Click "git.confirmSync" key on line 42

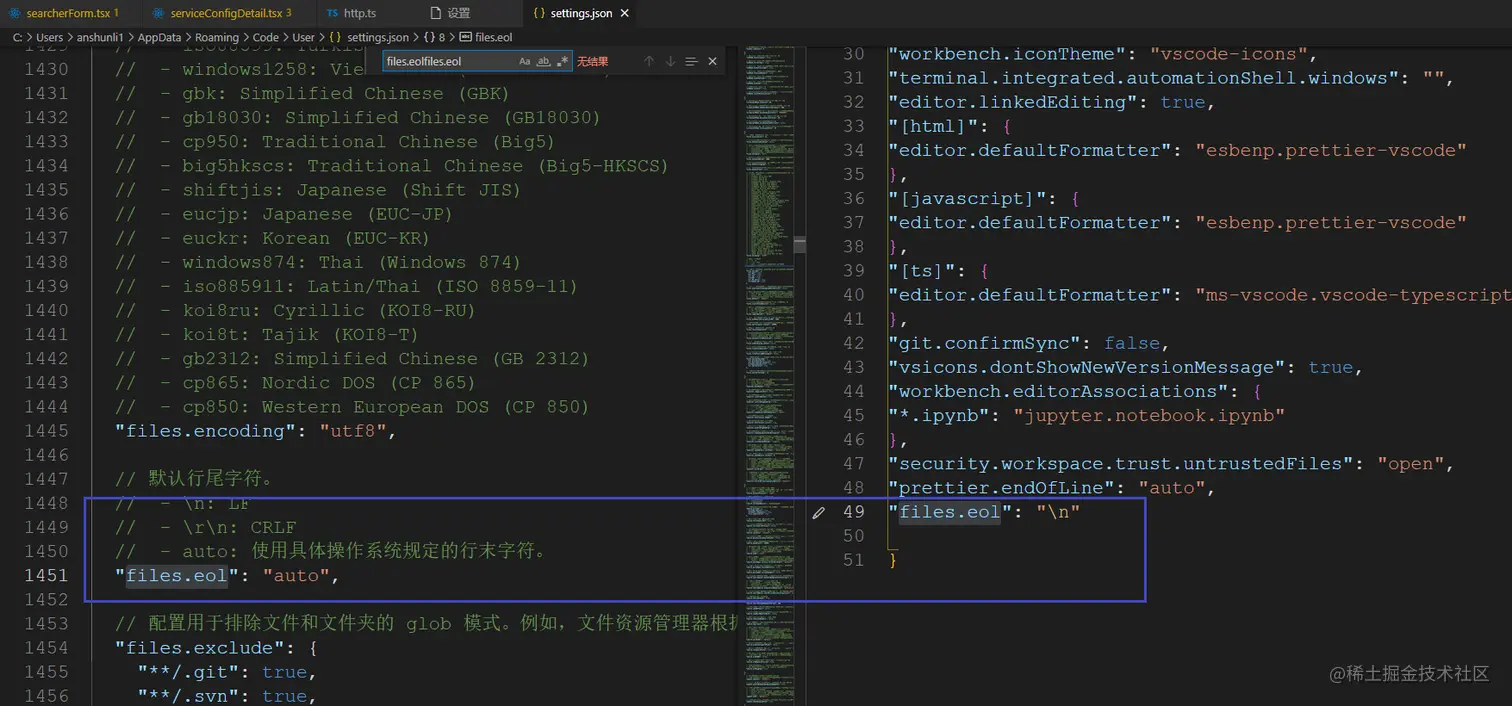pos(984,343)
